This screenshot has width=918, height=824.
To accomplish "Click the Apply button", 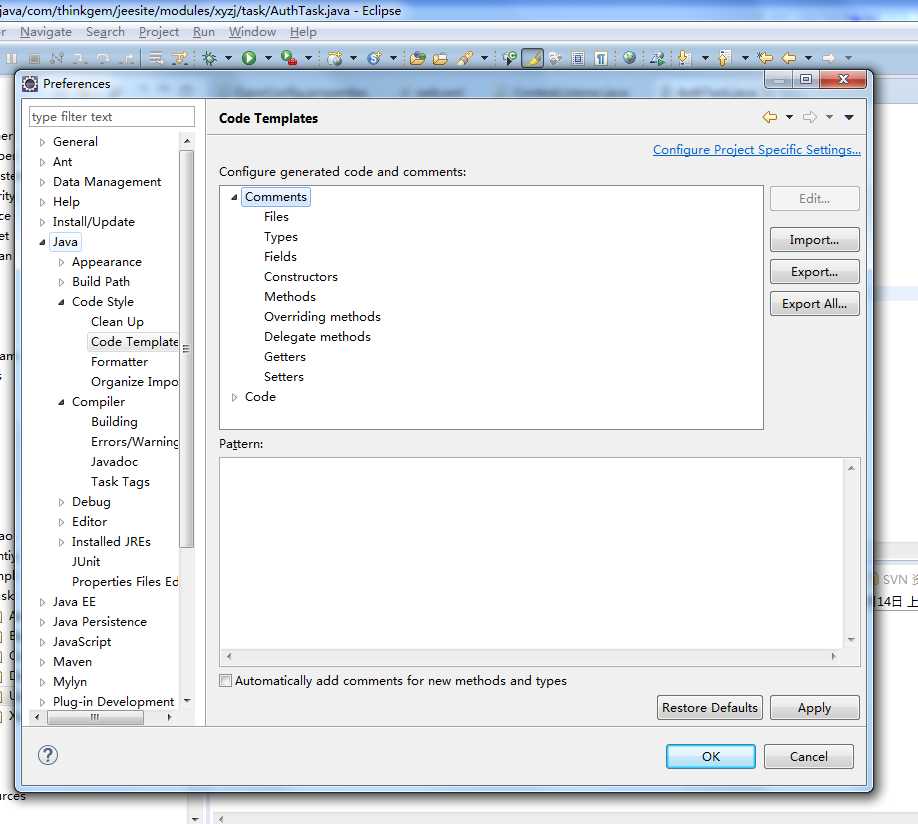I will click(814, 707).
